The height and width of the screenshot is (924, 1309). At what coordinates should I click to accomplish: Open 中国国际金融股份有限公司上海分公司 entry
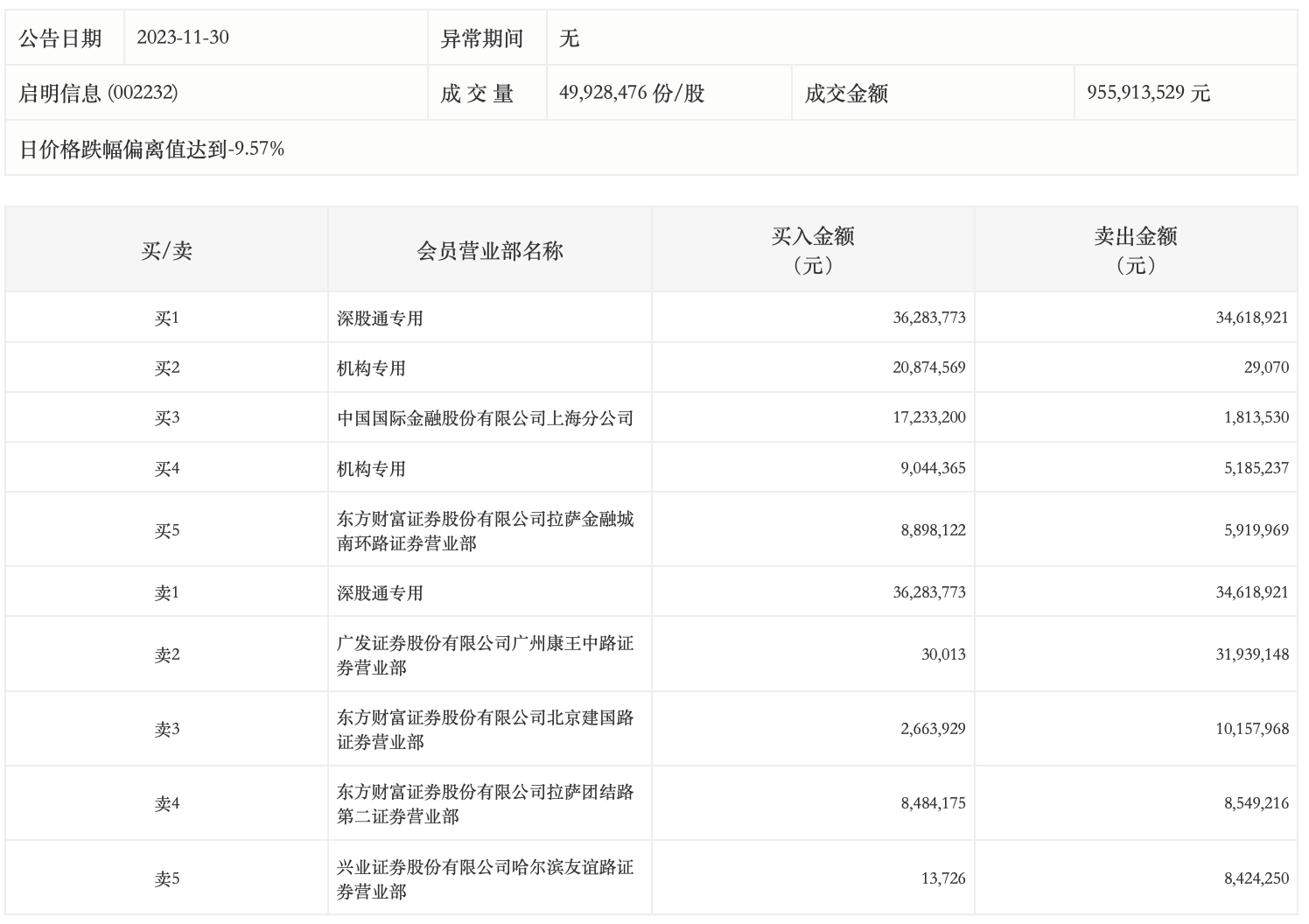pos(485,418)
